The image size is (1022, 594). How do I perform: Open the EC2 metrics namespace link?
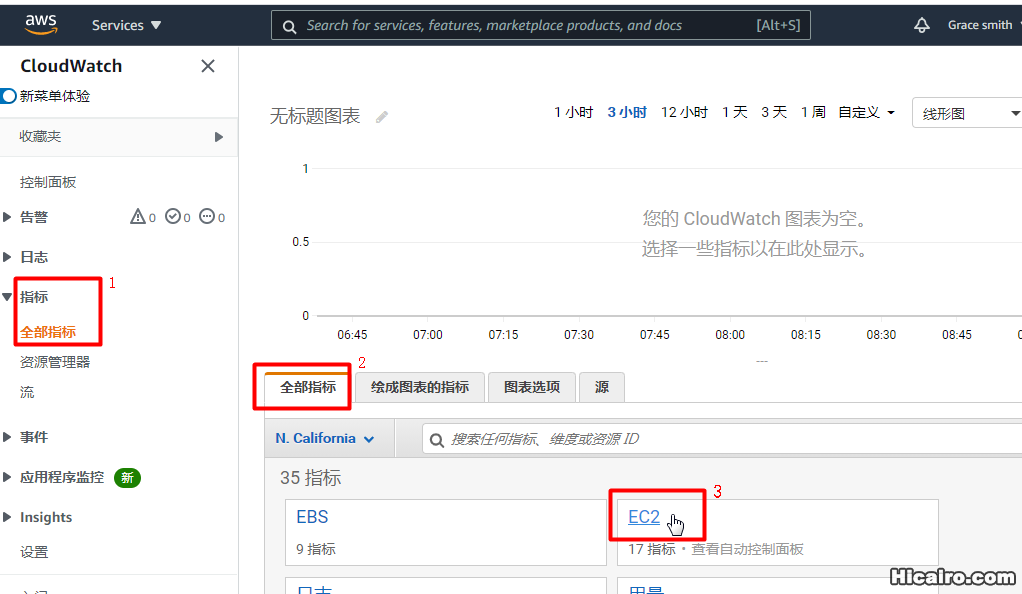coord(643,516)
